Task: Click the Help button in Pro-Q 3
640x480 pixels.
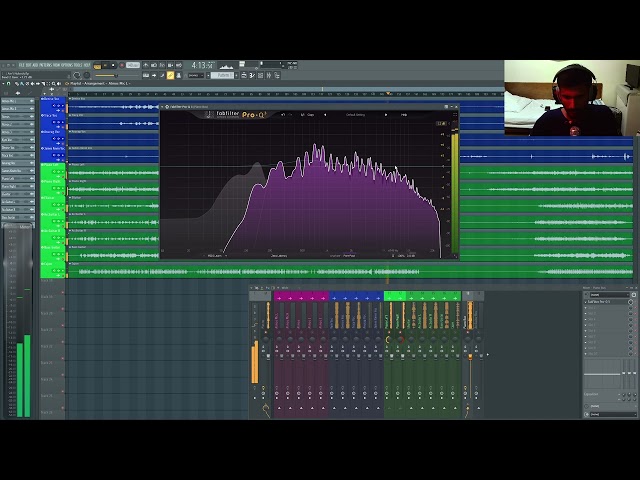Action: click(x=404, y=115)
